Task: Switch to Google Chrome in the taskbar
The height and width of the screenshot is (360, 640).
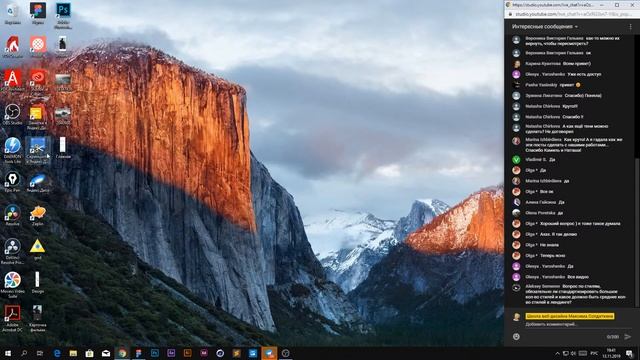Action: [122, 353]
